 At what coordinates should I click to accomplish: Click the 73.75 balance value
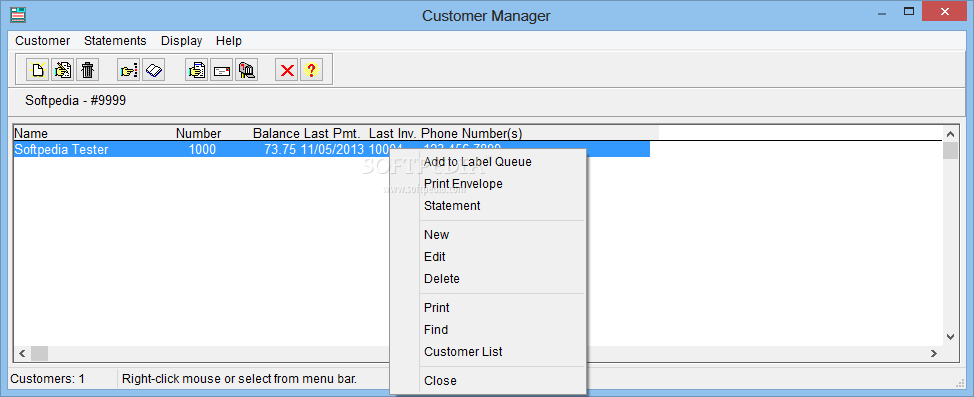click(280, 149)
